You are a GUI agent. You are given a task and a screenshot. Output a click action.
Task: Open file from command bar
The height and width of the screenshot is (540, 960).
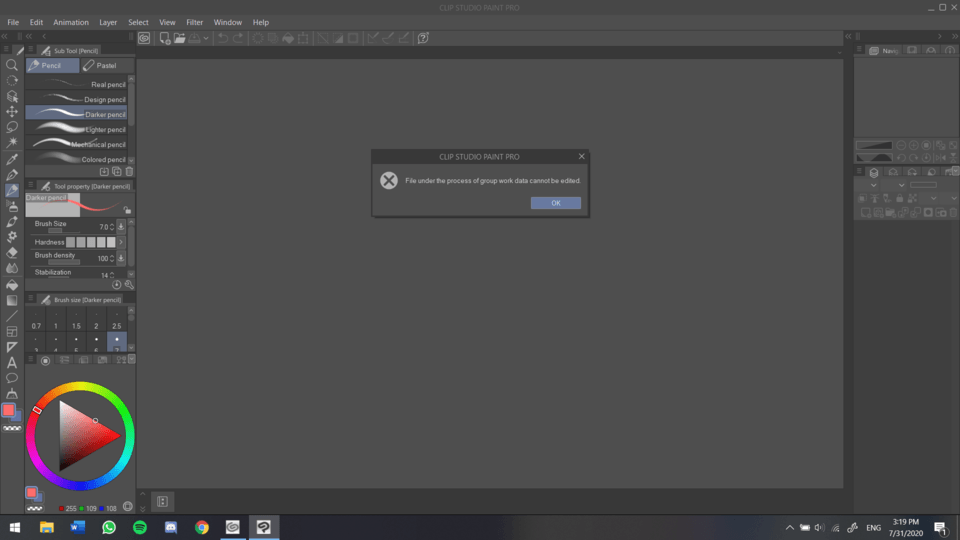179,38
